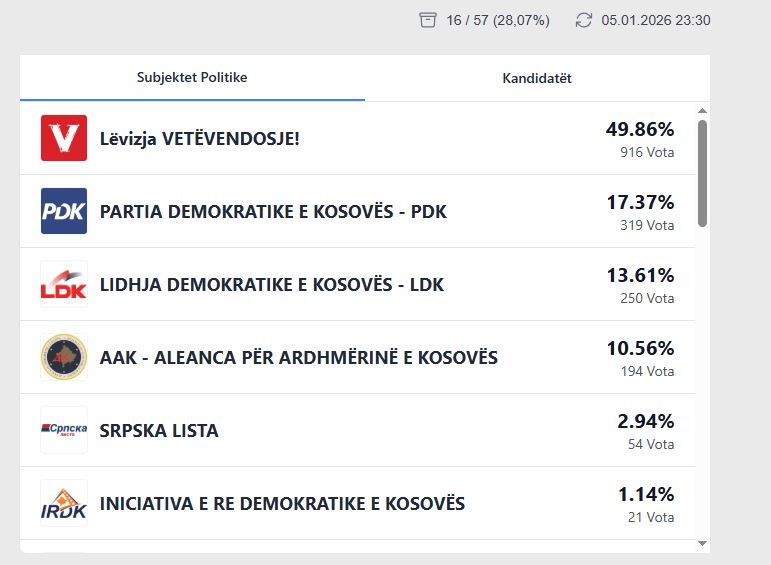Click the PDK party logo
Image resolution: width=771 pixels, height=565 pixels.
point(64,211)
